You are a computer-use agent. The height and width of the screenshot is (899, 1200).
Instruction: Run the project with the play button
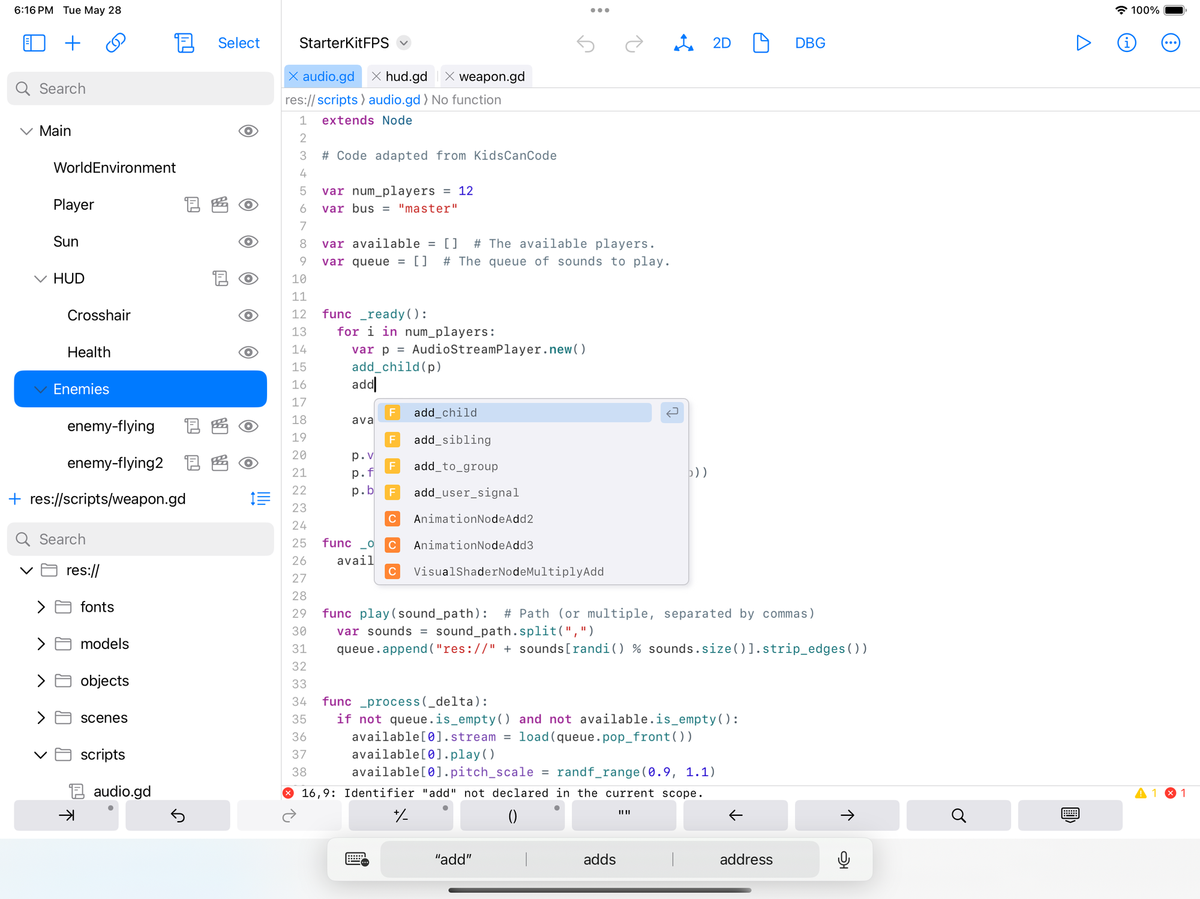[x=1083, y=43]
